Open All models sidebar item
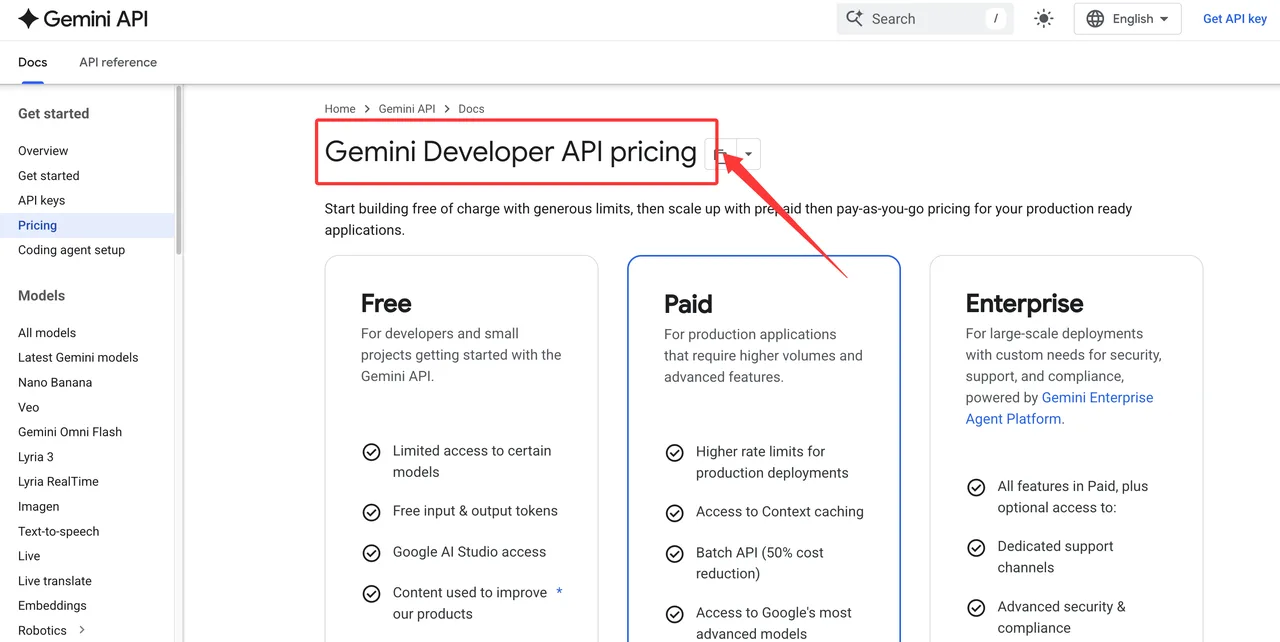The height and width of the screenshot is (642, 1280). click(x=47, y=333)
